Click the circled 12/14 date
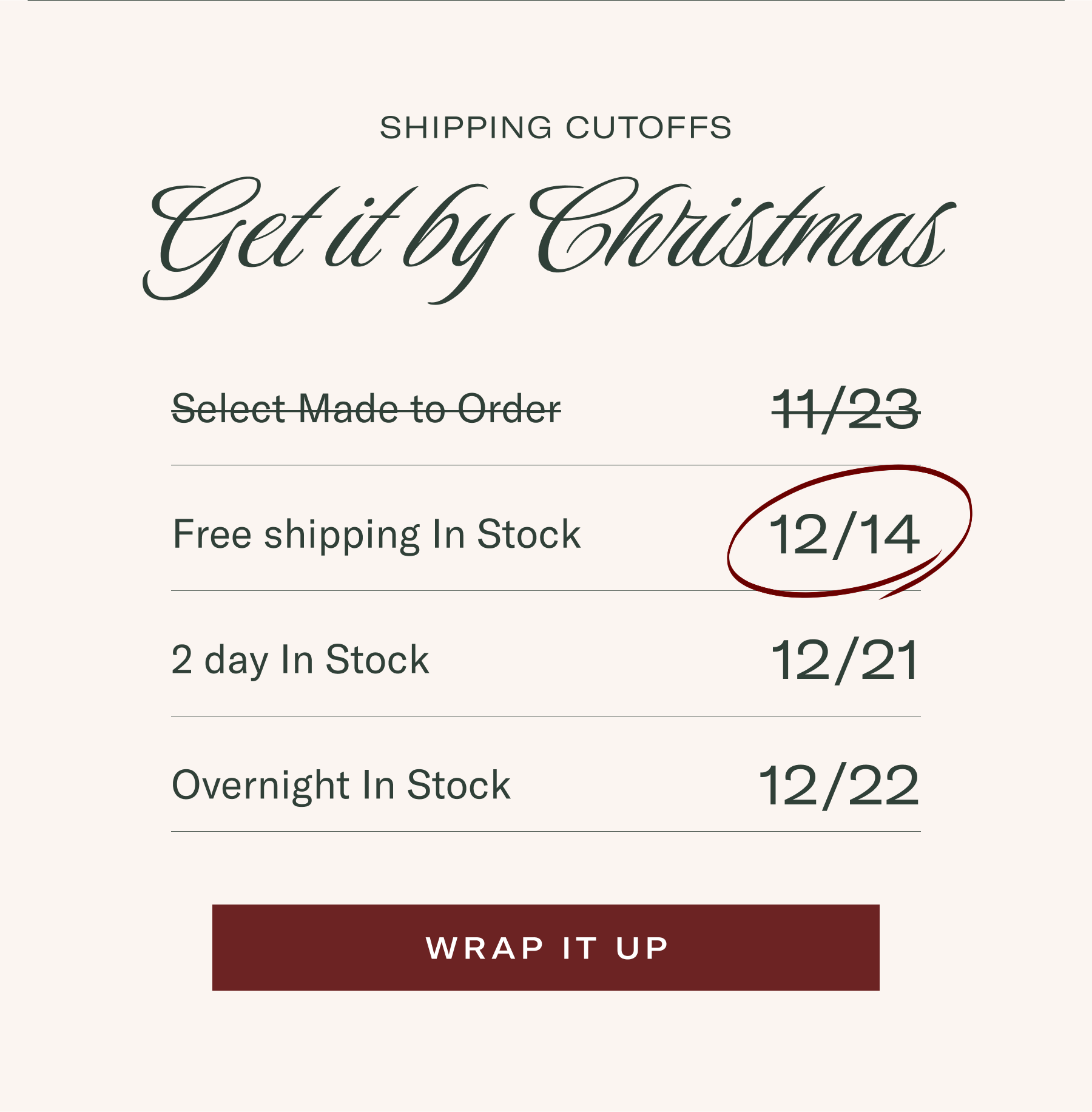Image resolution: width=1092 pixels, height=1112 pixels. click(x=844, y=534)
